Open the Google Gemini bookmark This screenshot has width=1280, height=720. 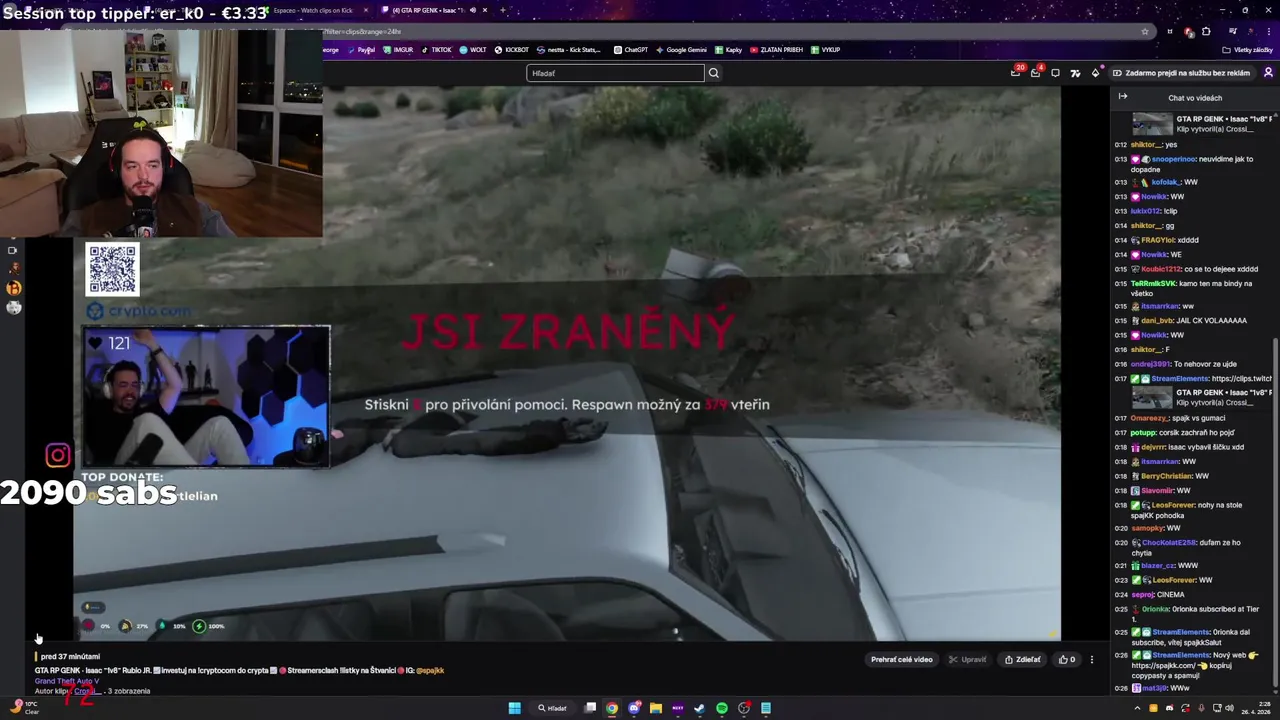coord(681,50)
